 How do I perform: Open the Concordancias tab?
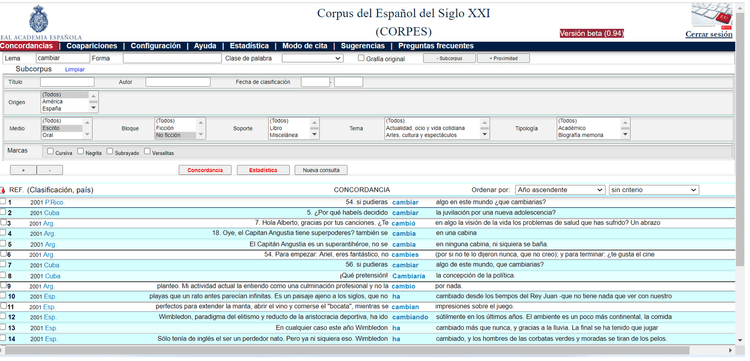coord(26,46)
